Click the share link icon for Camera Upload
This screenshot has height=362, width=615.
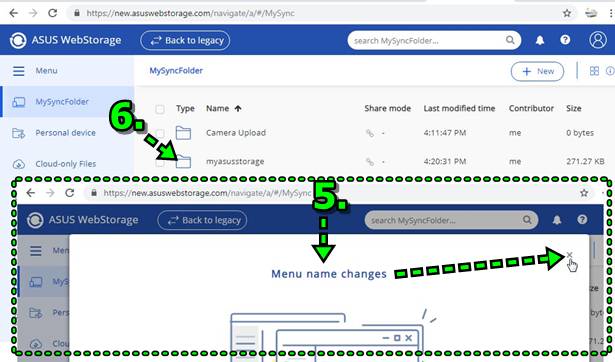tap(369, 133)
